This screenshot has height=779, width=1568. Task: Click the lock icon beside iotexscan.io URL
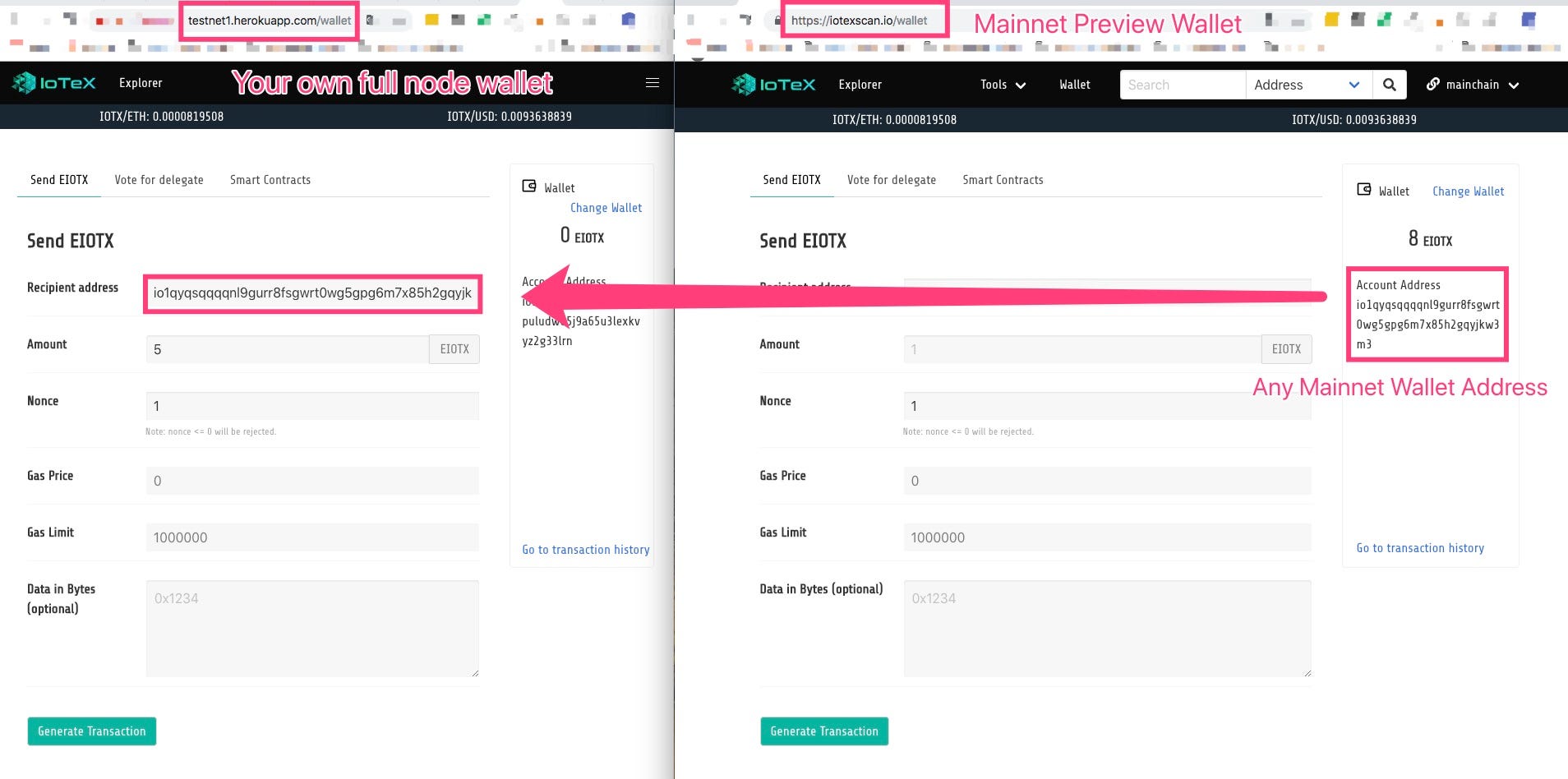tap(777, 21)
